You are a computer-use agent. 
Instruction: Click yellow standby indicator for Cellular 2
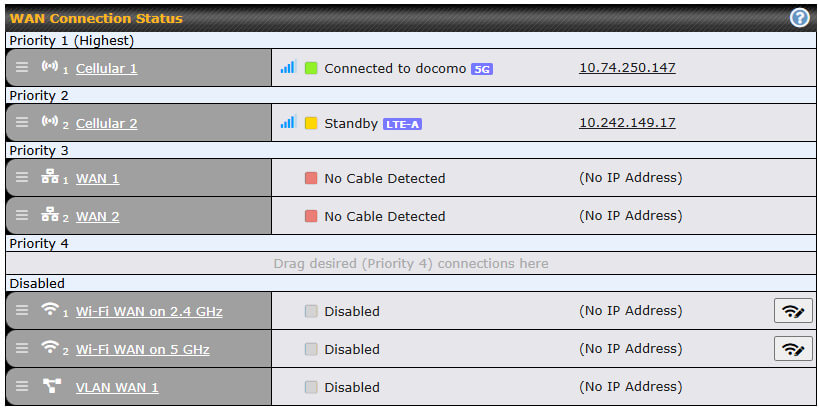click(311, 123)
